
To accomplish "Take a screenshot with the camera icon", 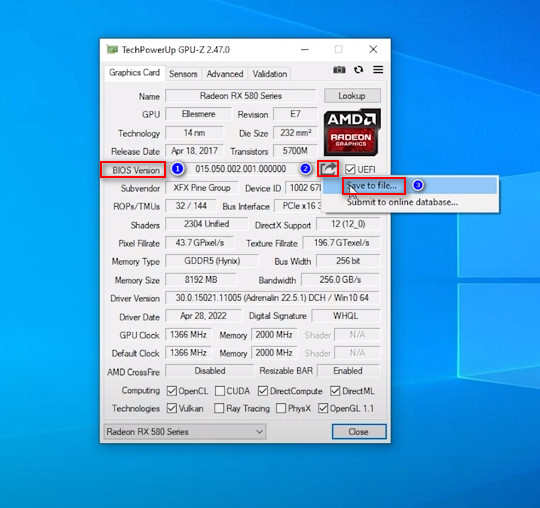I will (339, 70).
